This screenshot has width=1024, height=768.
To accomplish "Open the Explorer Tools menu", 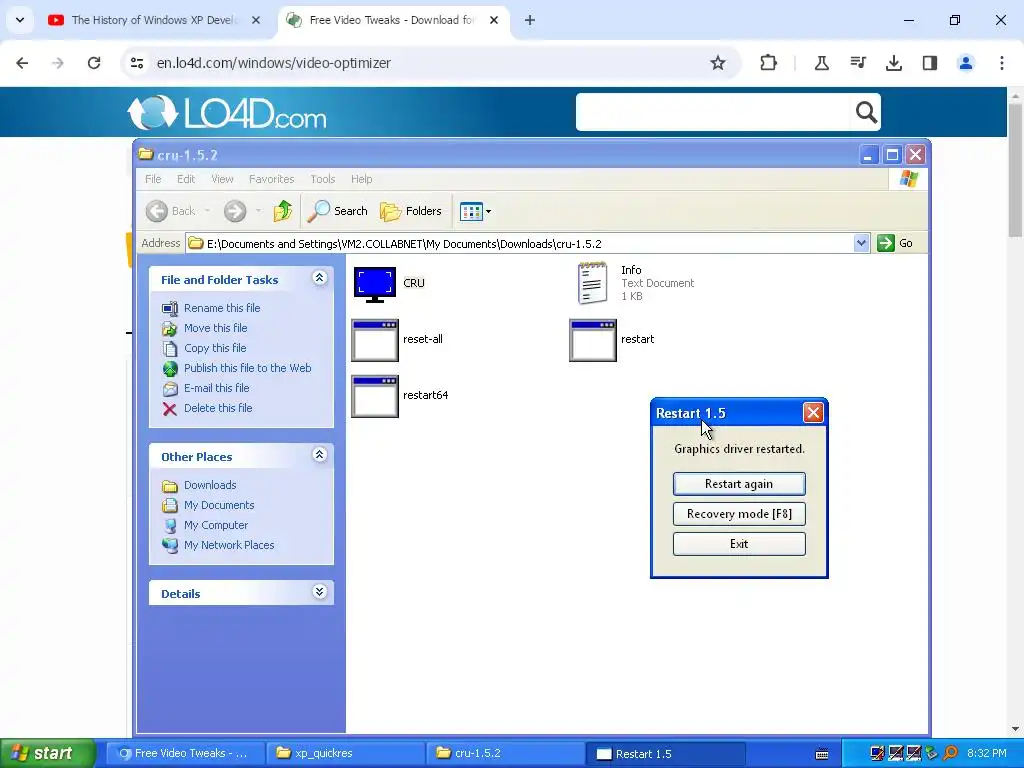I will 323,179.
